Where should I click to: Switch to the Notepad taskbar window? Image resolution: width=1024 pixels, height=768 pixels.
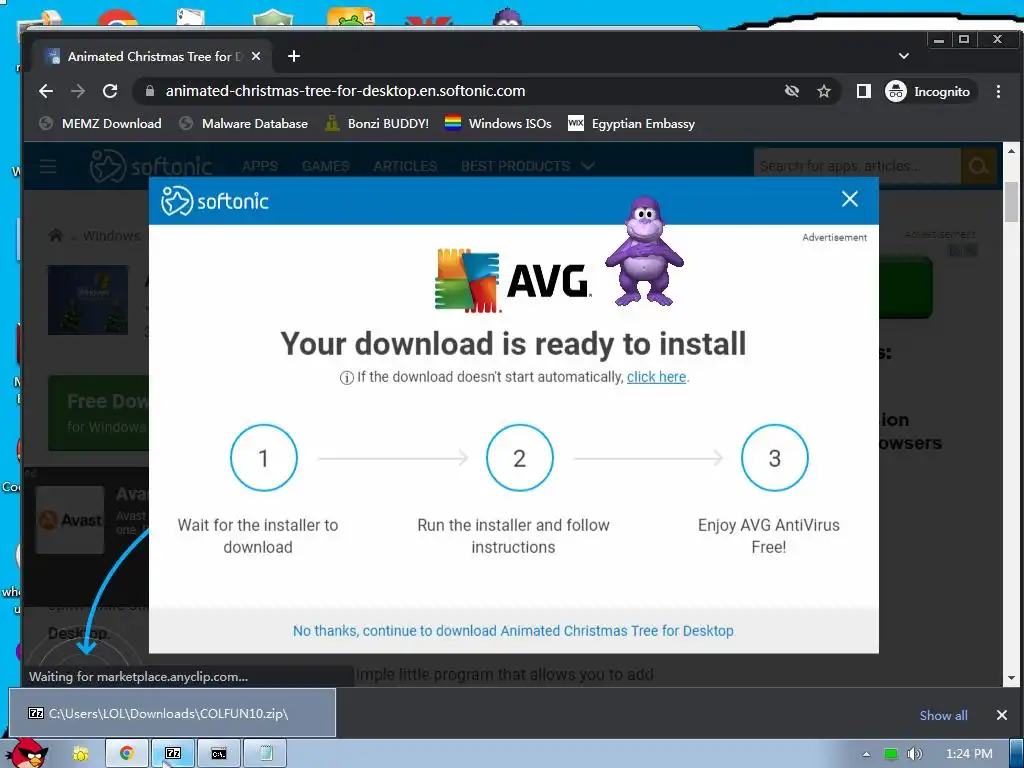265,754
